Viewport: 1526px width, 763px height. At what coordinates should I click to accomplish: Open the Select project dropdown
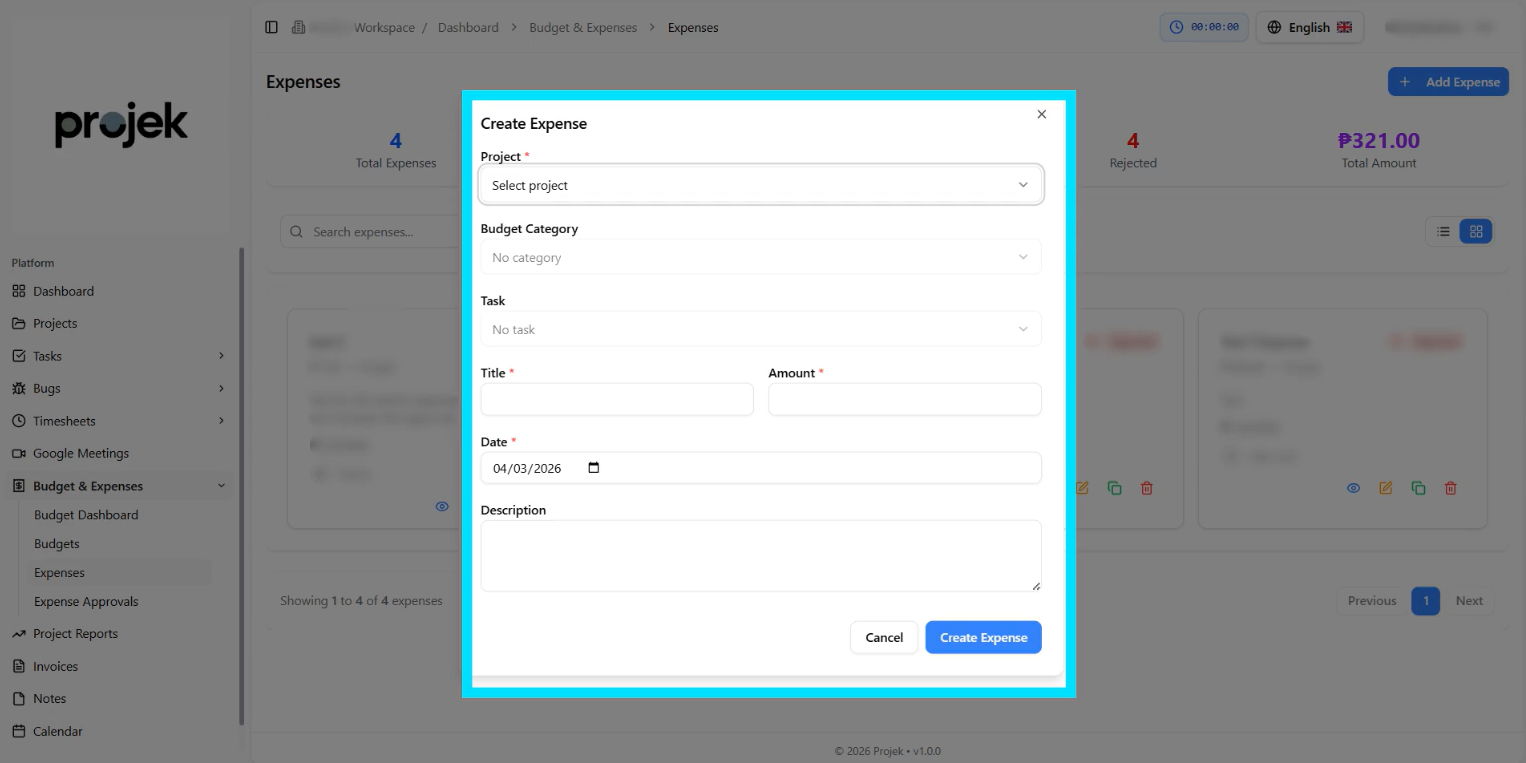(x=760, y=185)
